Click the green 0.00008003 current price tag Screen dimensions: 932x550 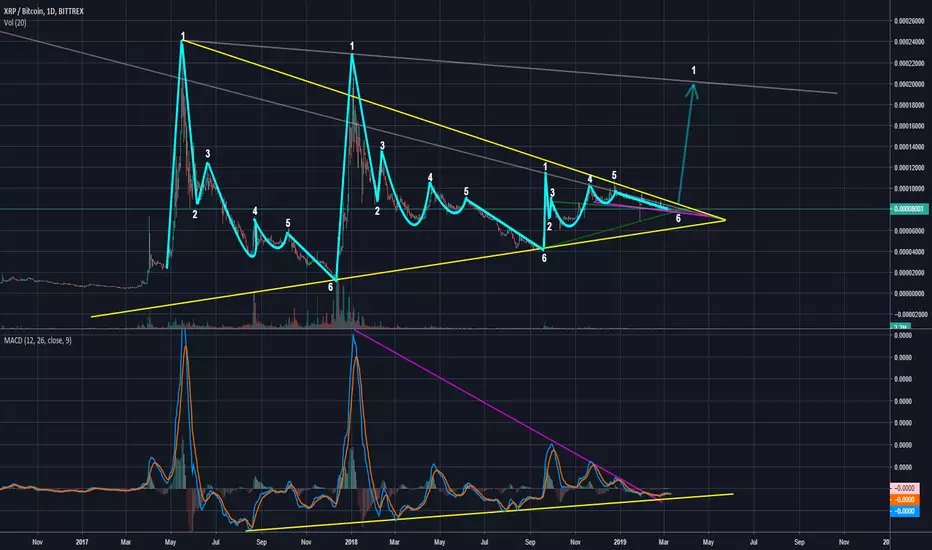(x=909, y=209)
